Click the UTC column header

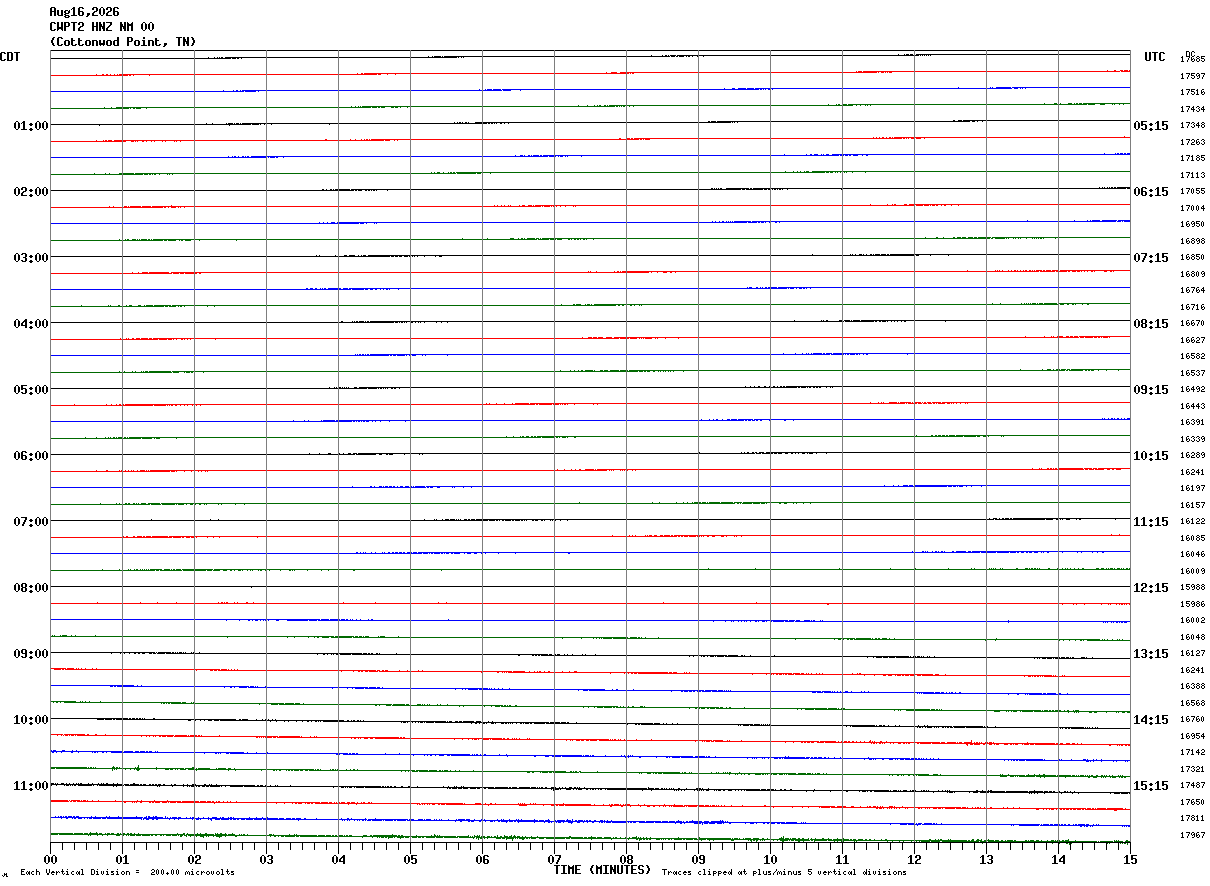tap(1155, 57)
